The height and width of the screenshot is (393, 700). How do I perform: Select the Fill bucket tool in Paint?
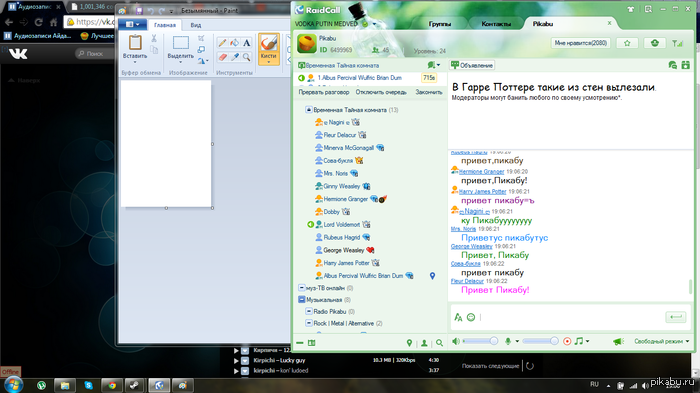tap(234, 43)
